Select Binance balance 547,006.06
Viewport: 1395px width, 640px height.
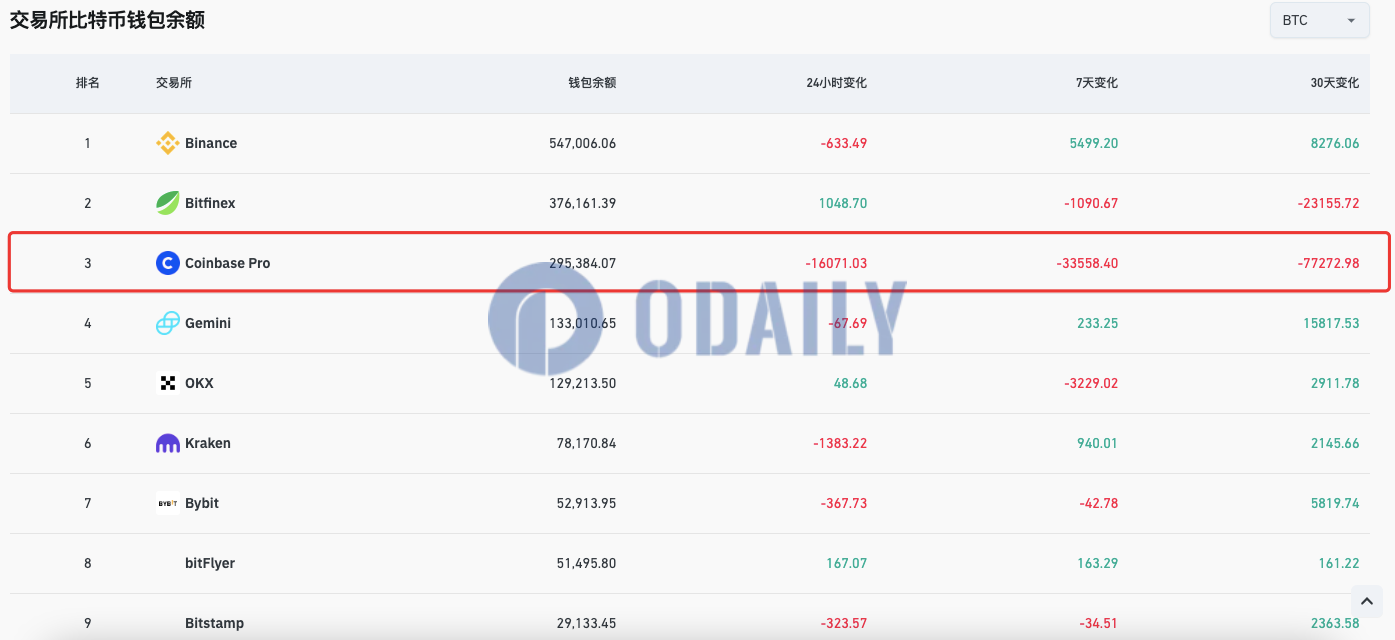pyautogui.click(x=583, y=143)
